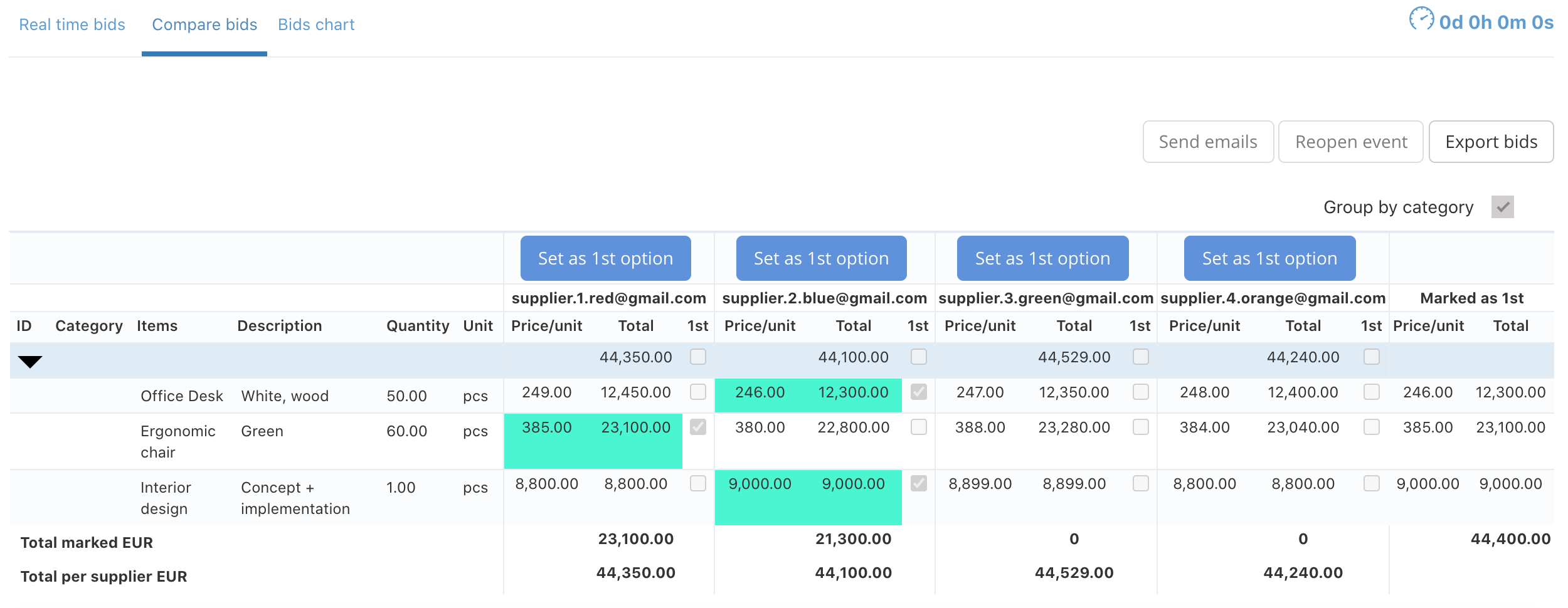This screenshot has height=608, width=1568.
Task: Mark supplier 1 Office Desk bid as 1st
Action: pyautogui.click(x=698, y=392)
